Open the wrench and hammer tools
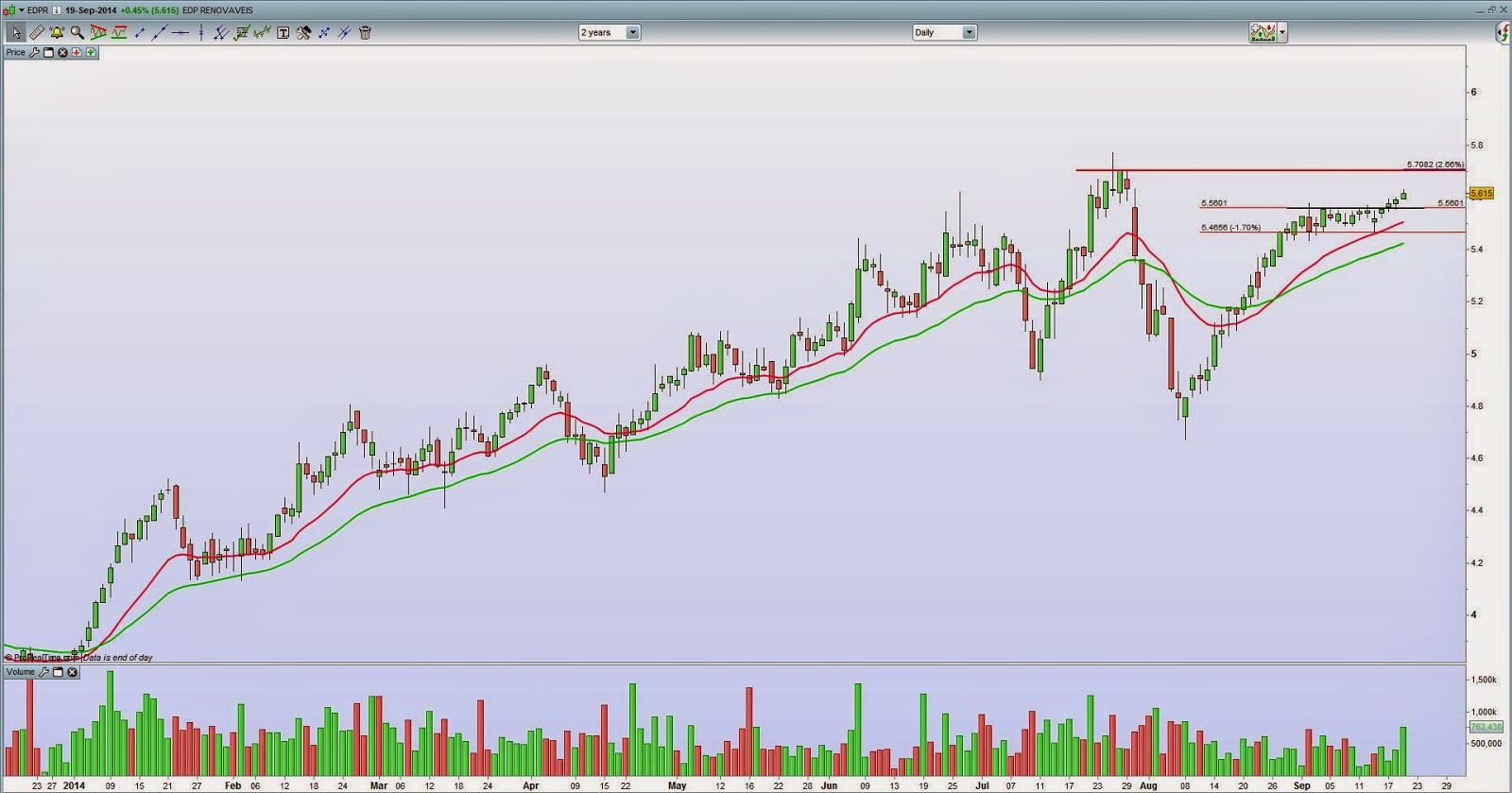The height and width of the screenshot is (793, 1512). [x=303, y=32]
